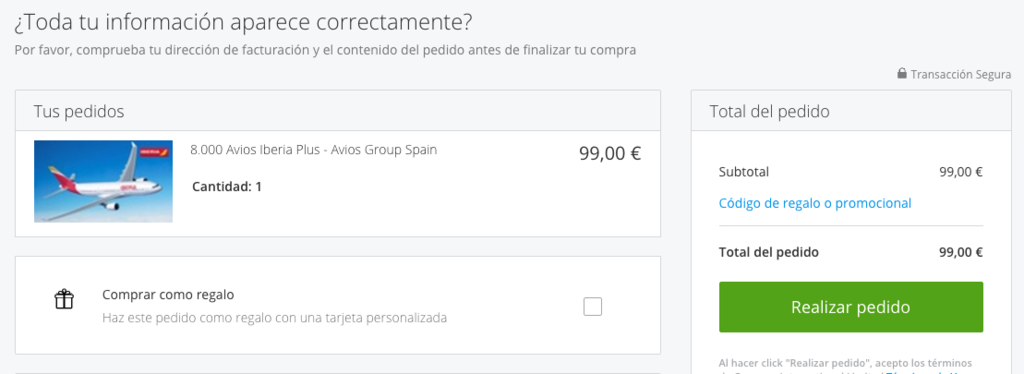1024x374 pixels.
Task: Click the personalised gift card description text
Action: [x=274, y=319]
